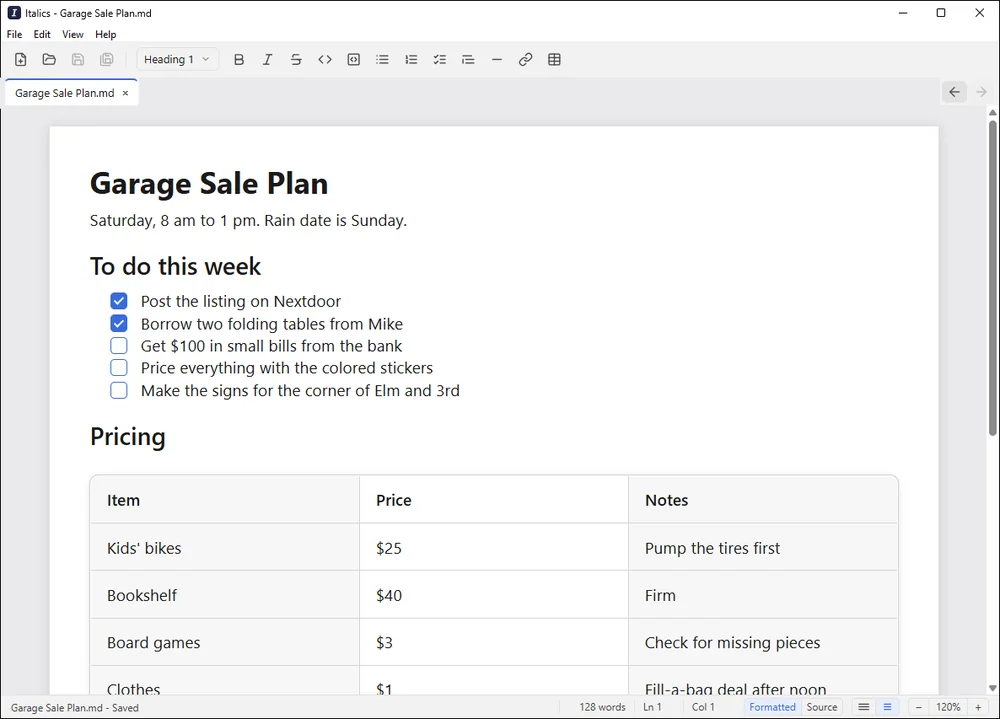Switch to Formatted view mode
Image resolution: width=1000 pixels, height=719 pixels.
point(772,707)
